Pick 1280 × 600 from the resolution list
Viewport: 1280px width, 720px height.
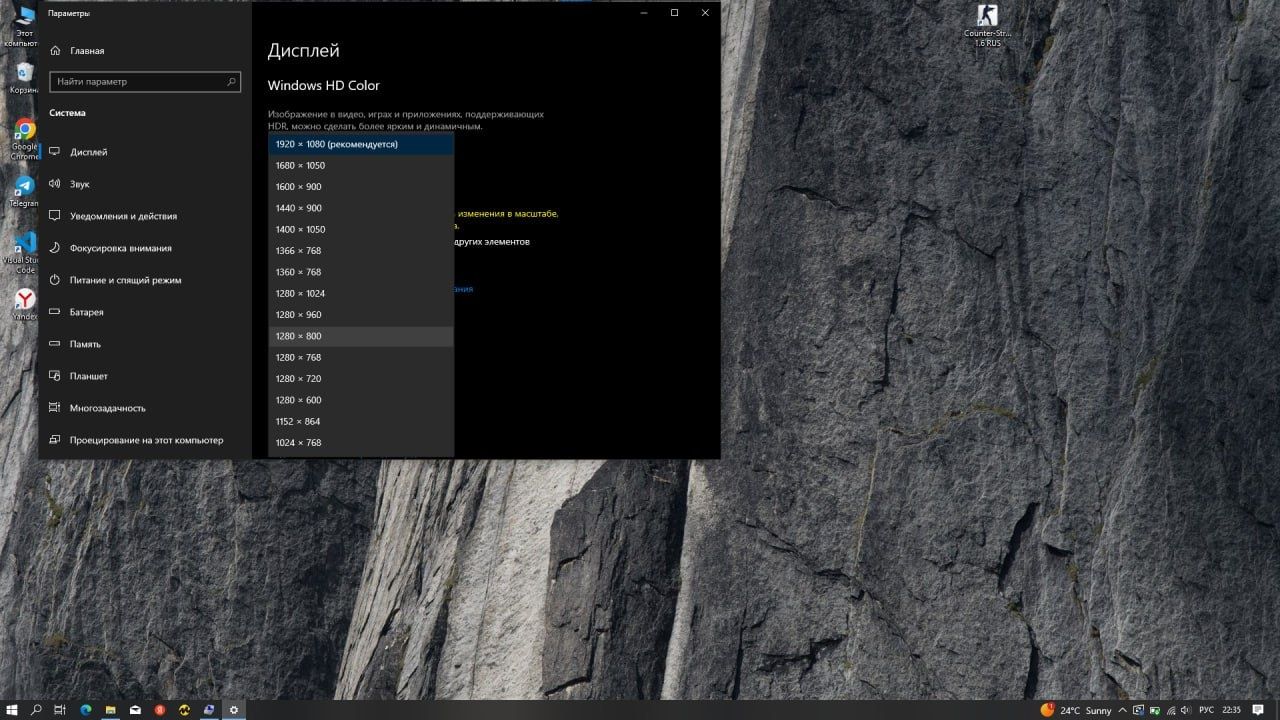361,400
